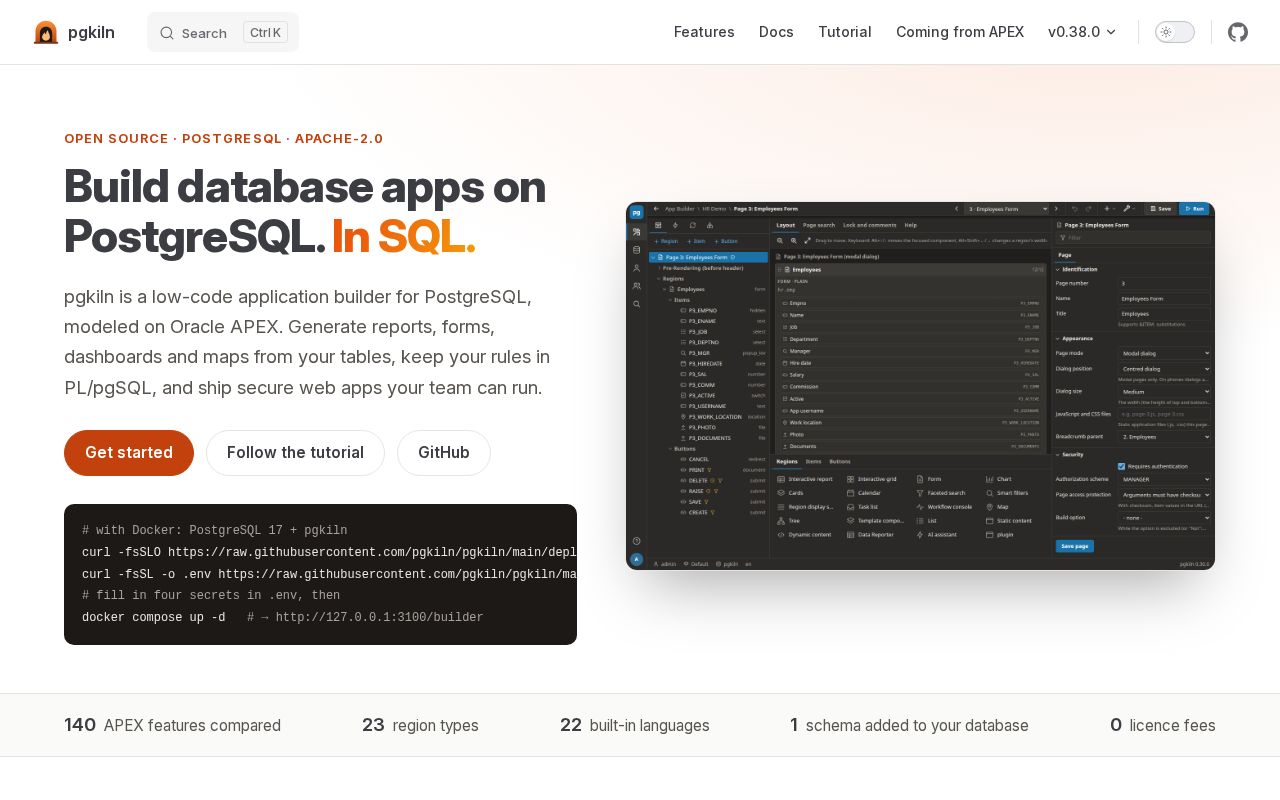Click the "22 built-in languages" stat

point(635,725)
